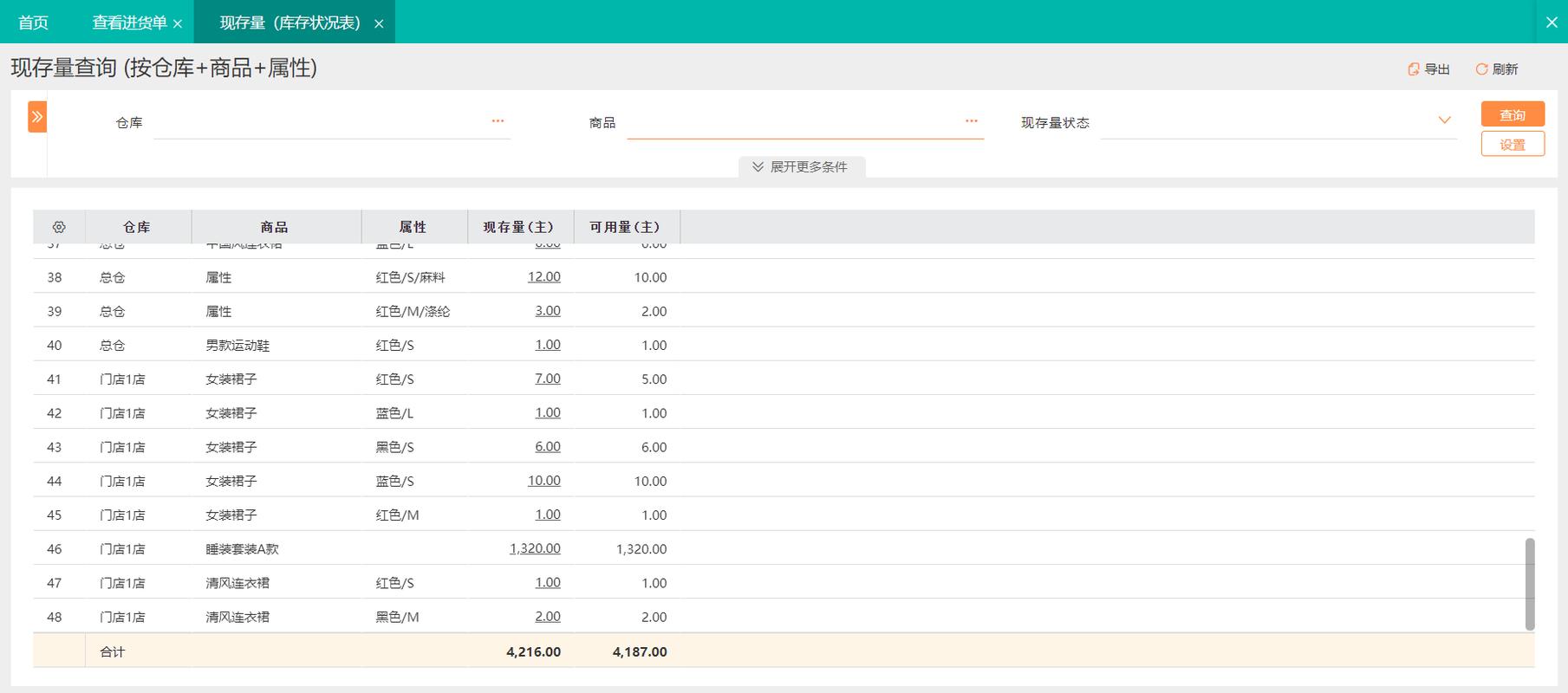Screen dimensions: 1568x693
Task: Open 仓库 lookup via ellipsis icon
Action: [x=498, y=121]
